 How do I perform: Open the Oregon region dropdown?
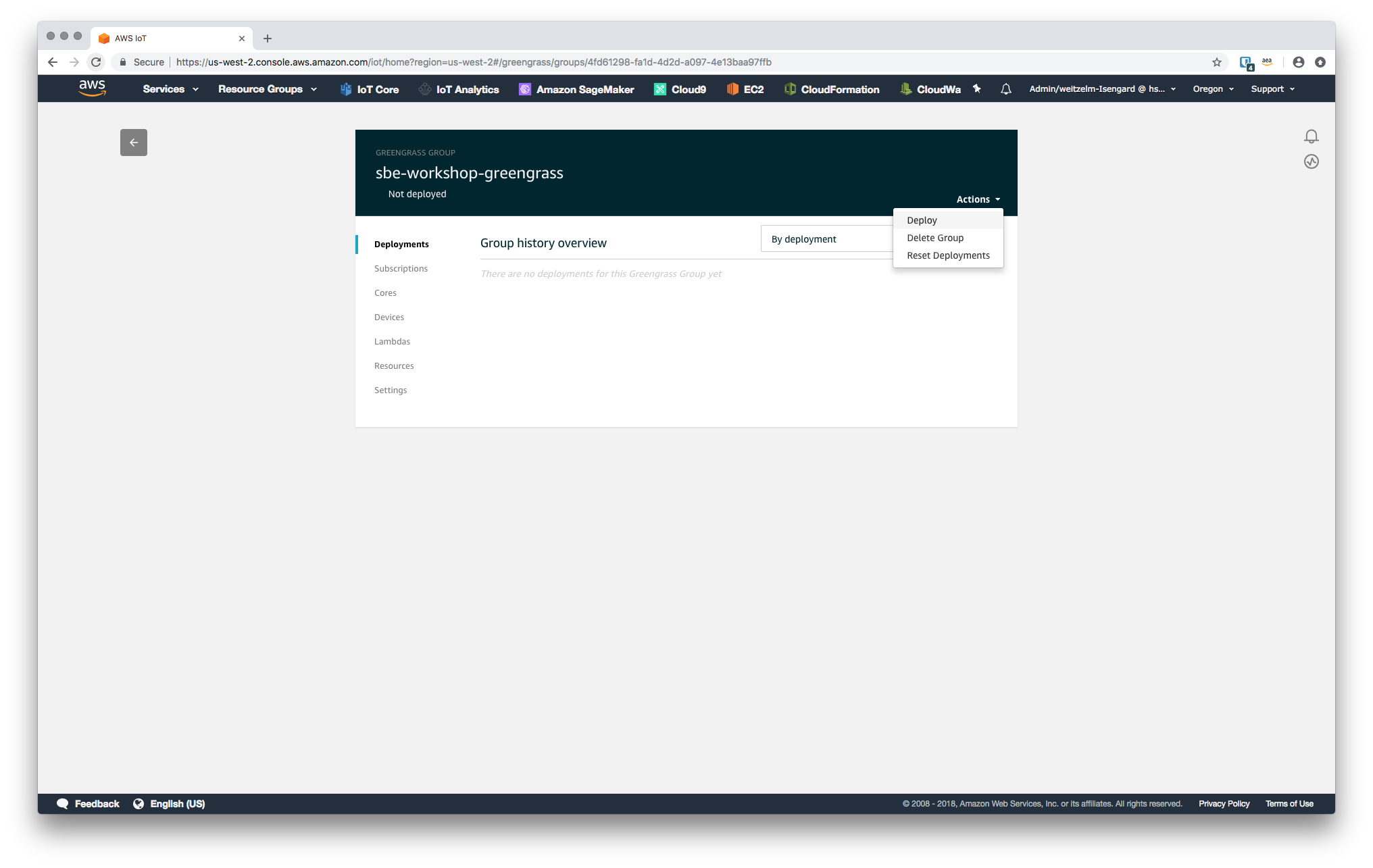(1213, 89)
